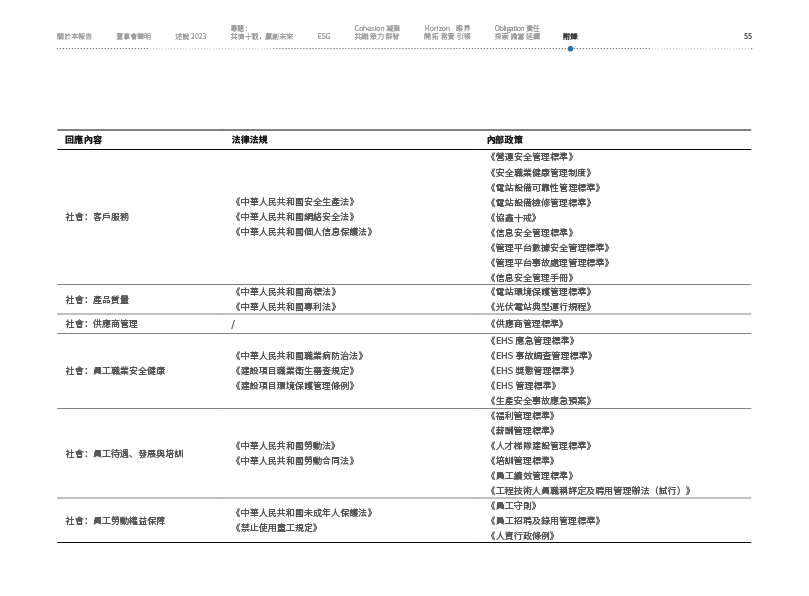Click the 社会：供应商管理 row label
Image resolution: width=809 pixels, height=596 pixels.
click(x=101, y=324)
